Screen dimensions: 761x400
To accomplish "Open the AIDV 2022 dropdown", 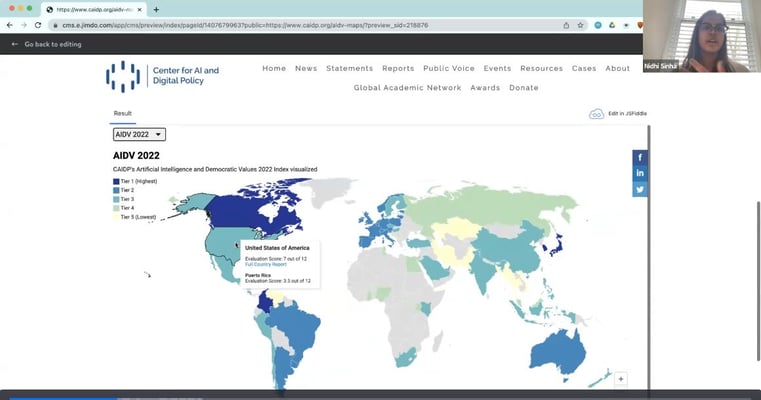I will pos(139,134).
